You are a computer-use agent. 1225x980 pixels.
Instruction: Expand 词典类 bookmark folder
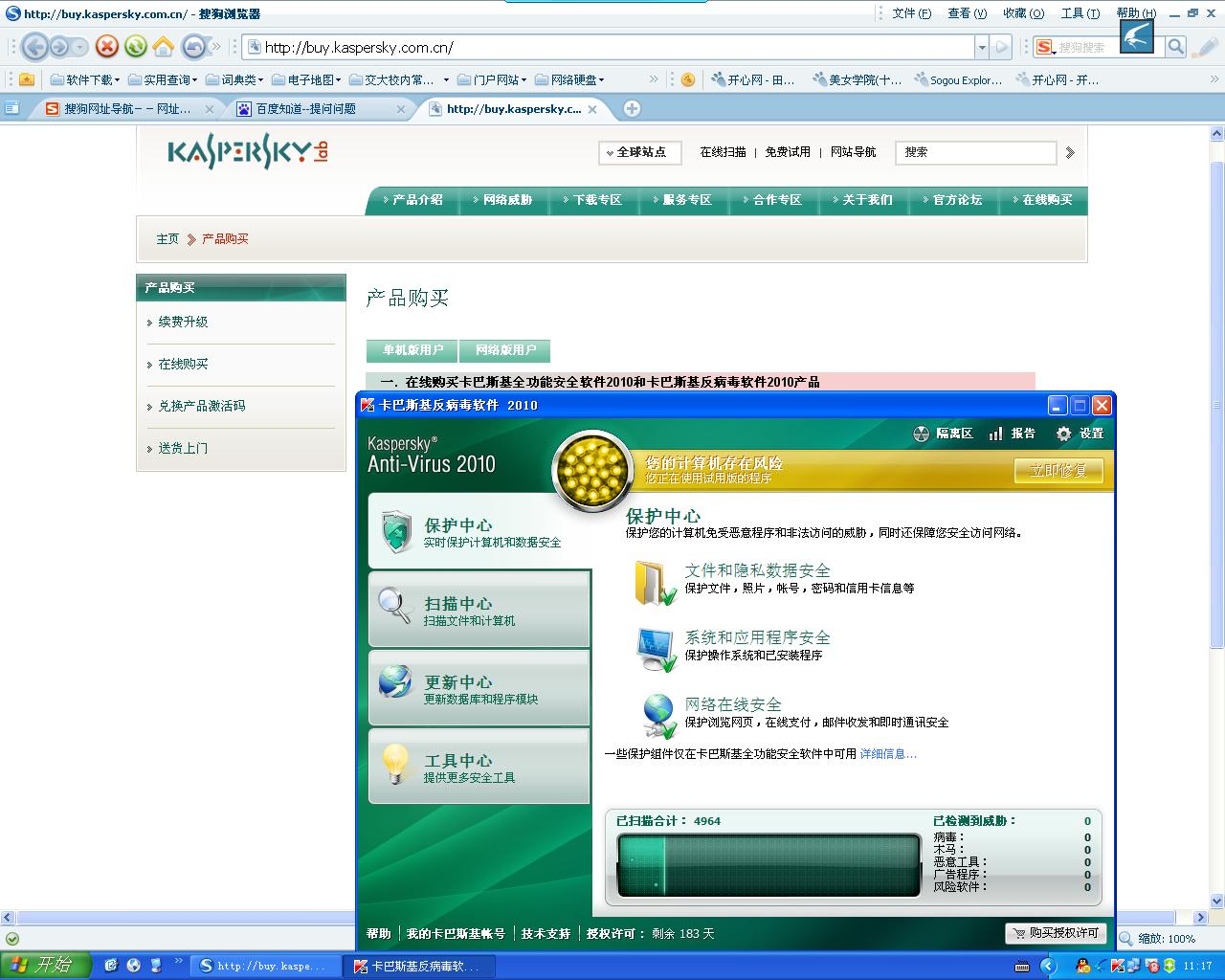point(234,79)
